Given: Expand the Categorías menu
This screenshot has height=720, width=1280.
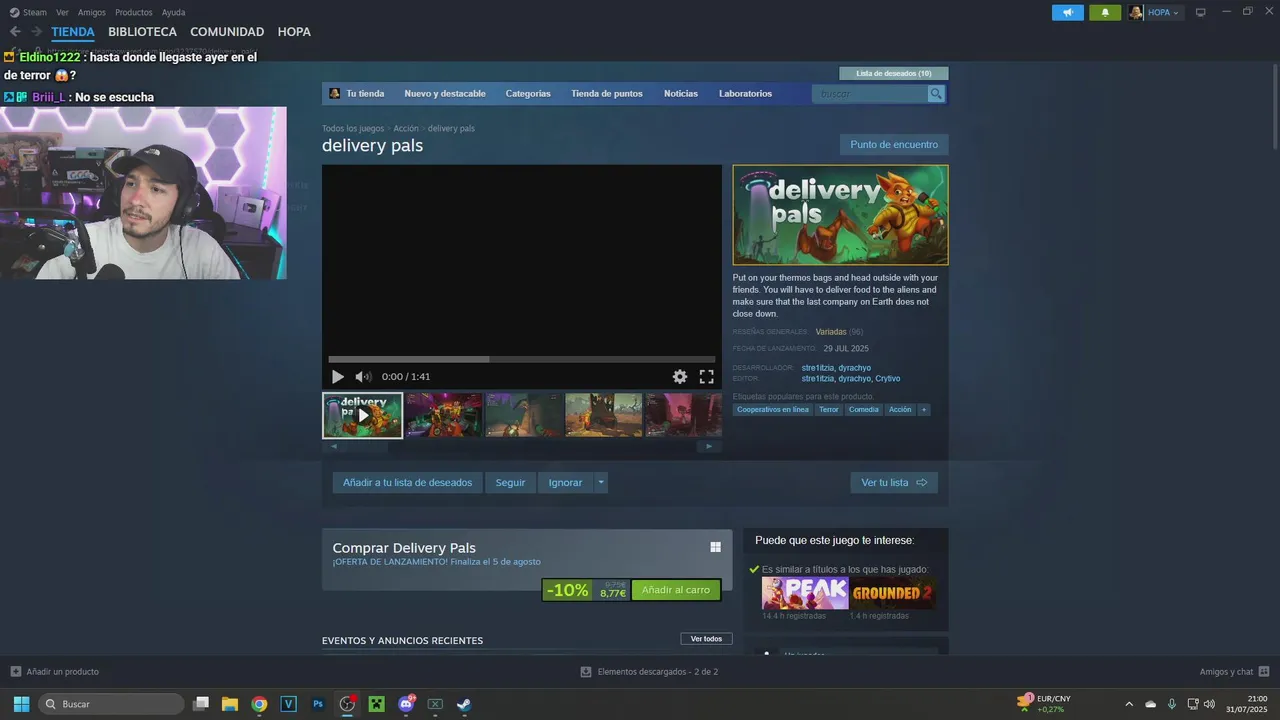Looking at the screenshot, I should coord(528,93).
